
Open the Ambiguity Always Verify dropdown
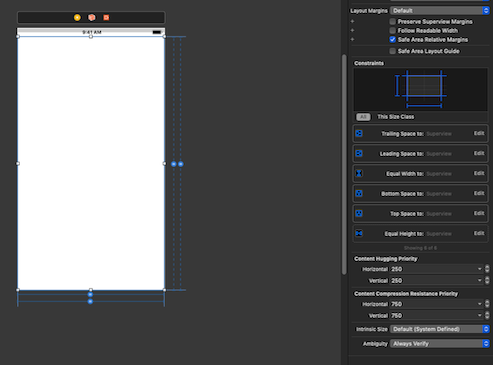pos(440,344)
